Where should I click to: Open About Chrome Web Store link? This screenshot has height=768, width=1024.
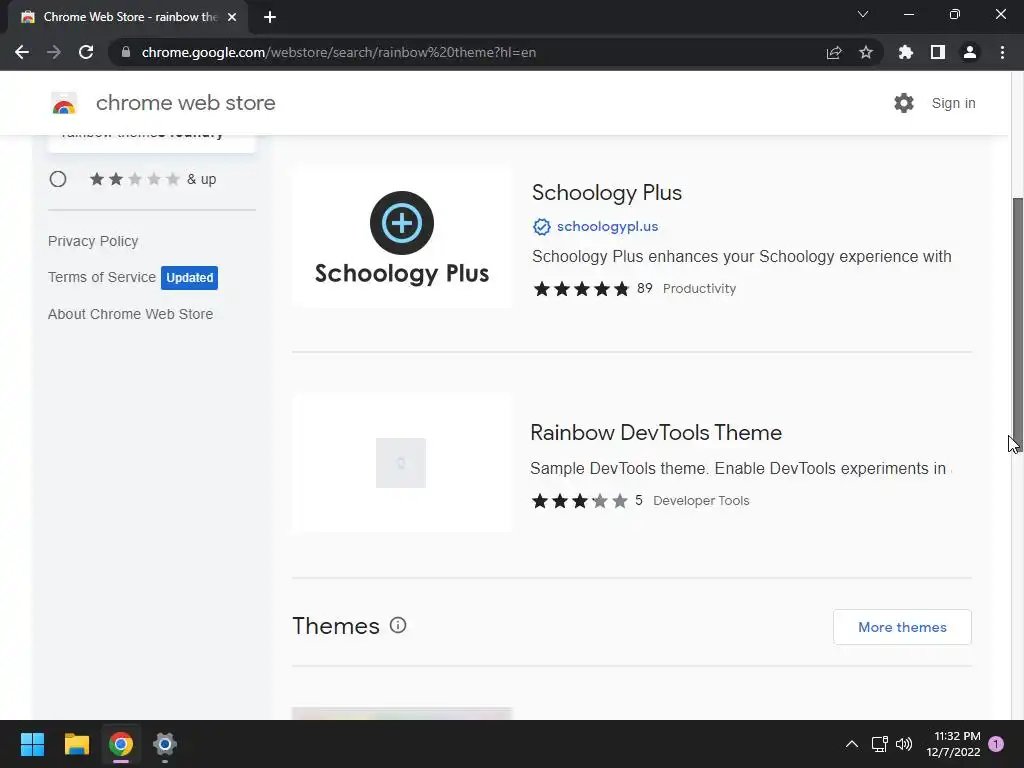[x=131, y=314]
